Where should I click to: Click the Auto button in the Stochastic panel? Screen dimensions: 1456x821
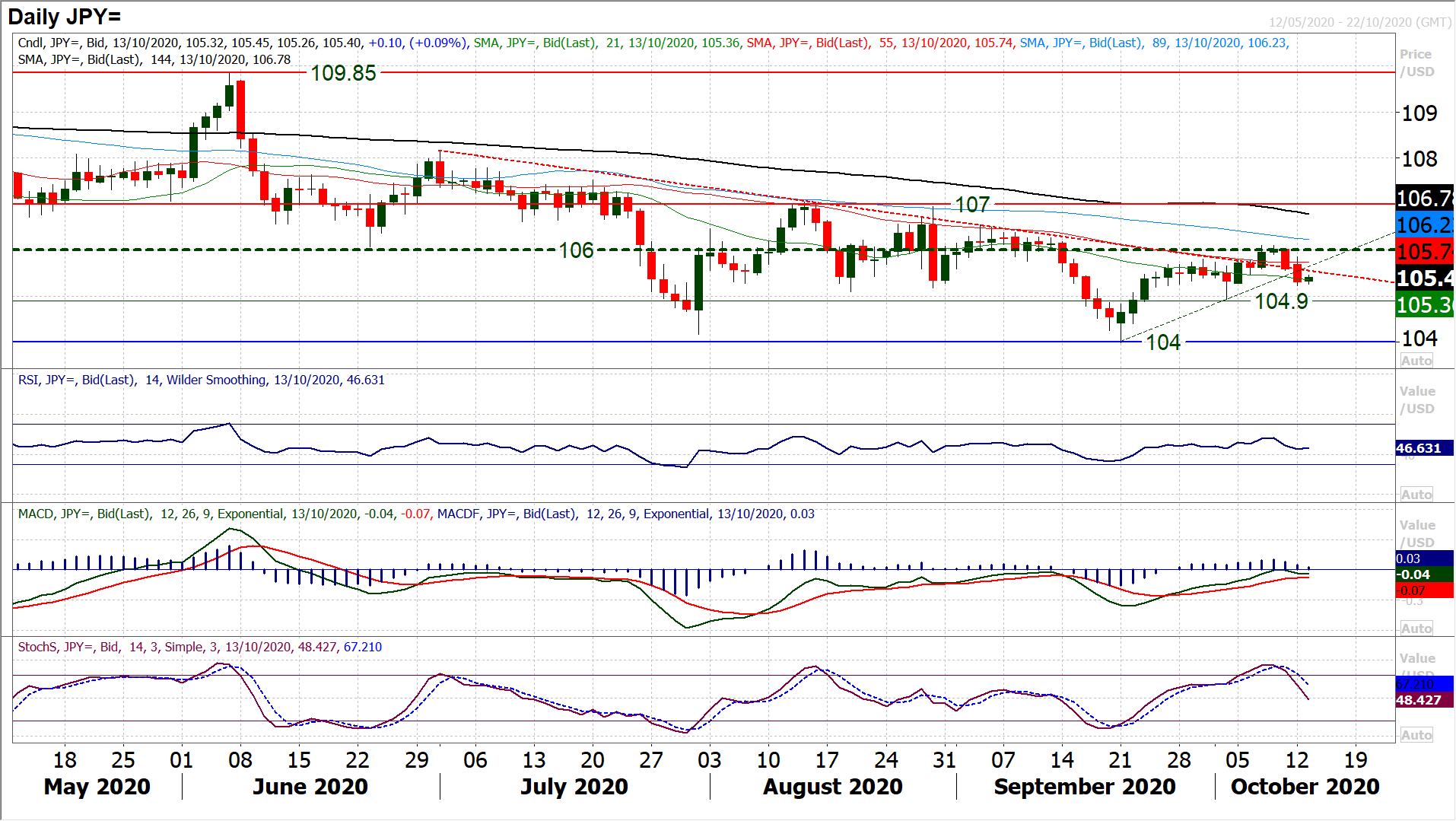pos(1416,735)
